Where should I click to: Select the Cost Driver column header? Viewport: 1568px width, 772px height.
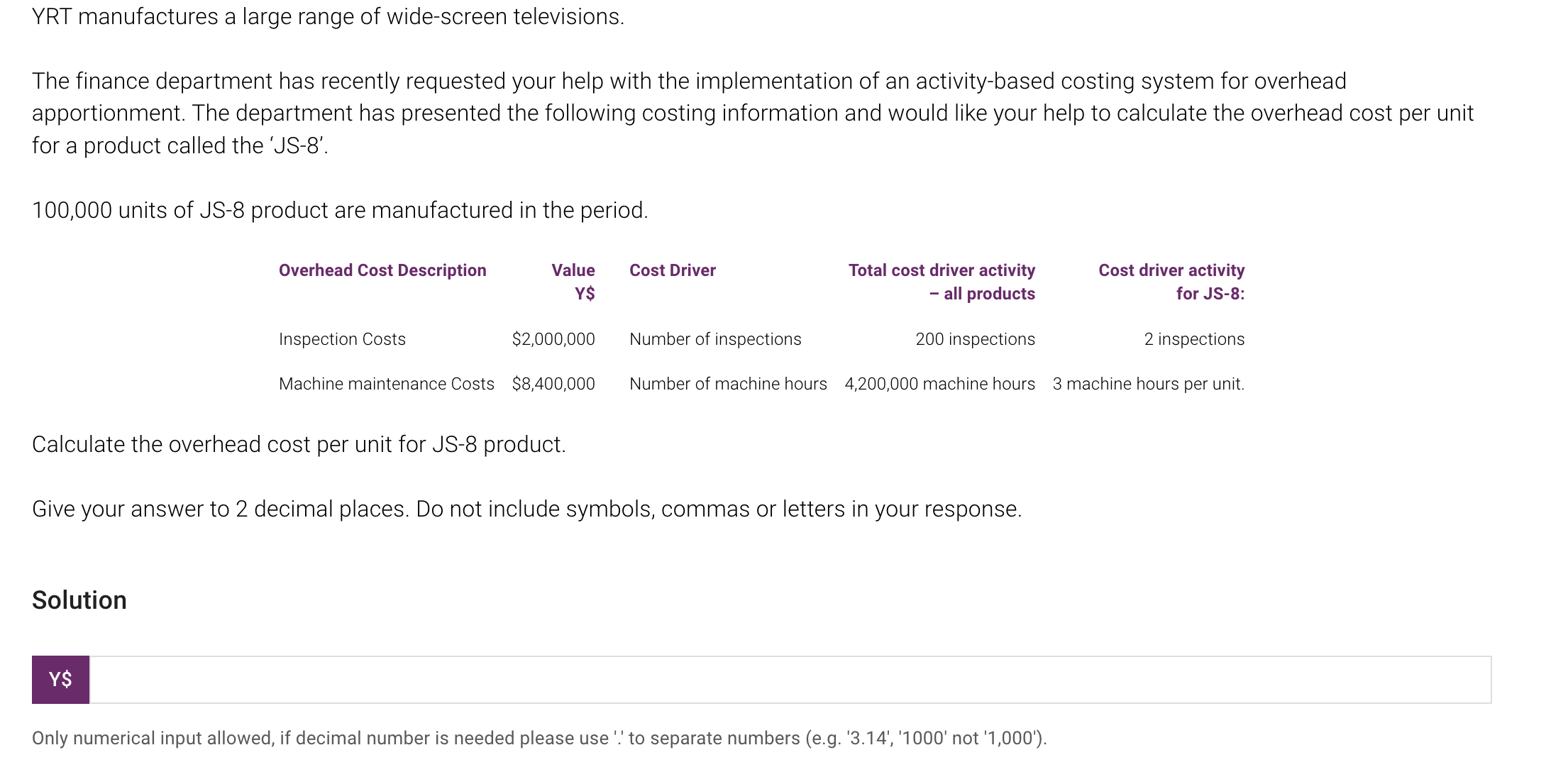[673, 270]
